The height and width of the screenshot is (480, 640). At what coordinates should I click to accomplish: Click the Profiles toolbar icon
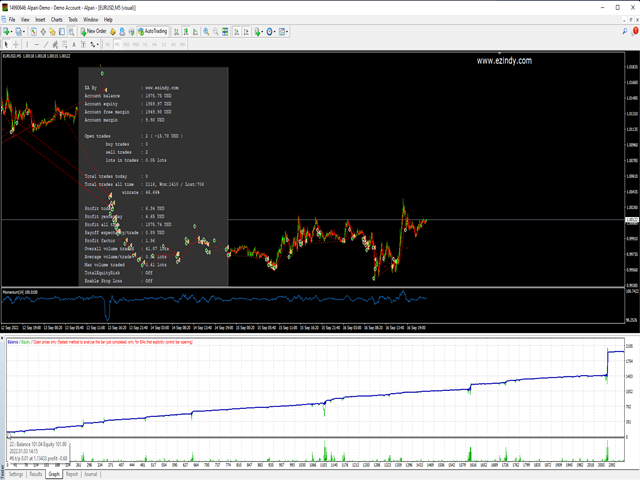coord(18,31)
